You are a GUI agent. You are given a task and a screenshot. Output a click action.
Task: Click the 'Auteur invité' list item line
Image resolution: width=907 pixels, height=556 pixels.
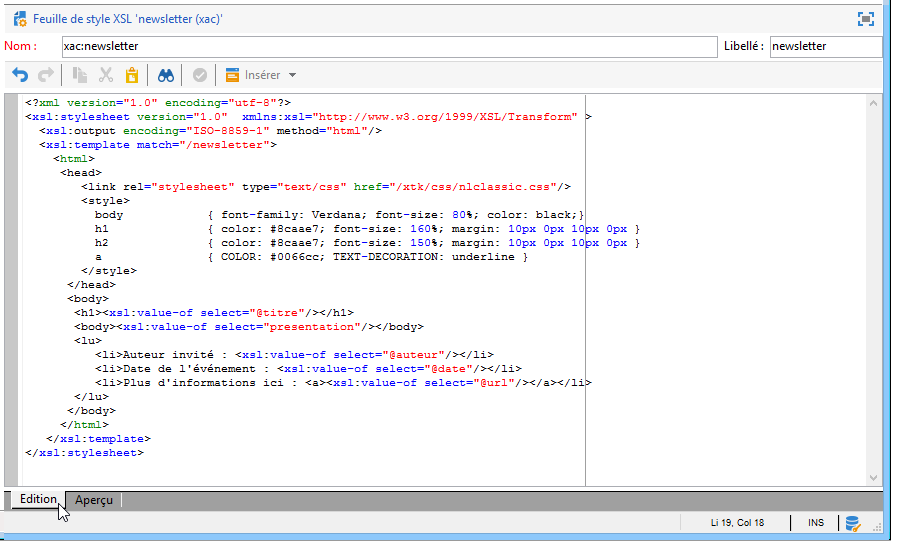pyautogui.click(x=294, y=355)
